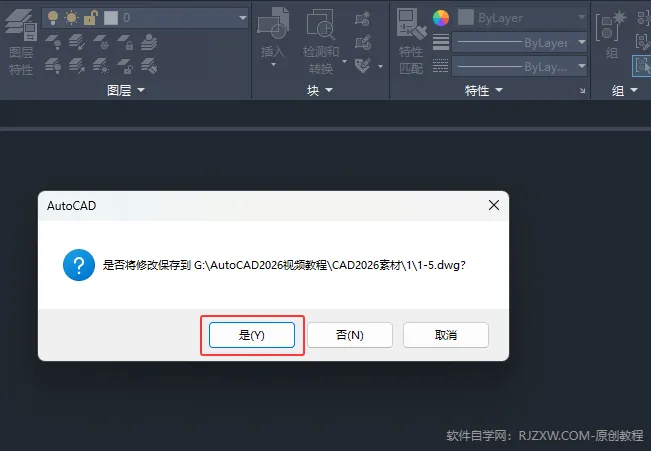Click the lineweight bars icon

pyautogui.click(x=441, y=42)
